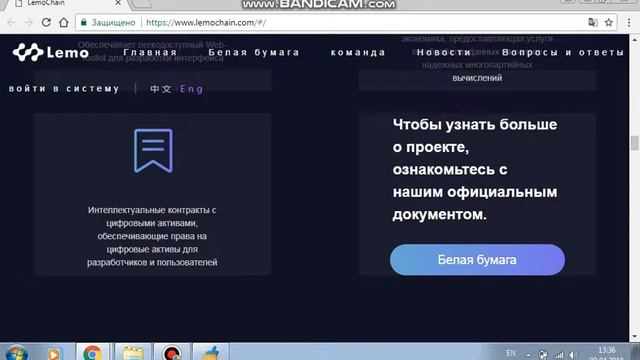The width and height of the screenshot is (640, 360).
Task: Open the Windows Start button
Action: click(x=17, y=353)
